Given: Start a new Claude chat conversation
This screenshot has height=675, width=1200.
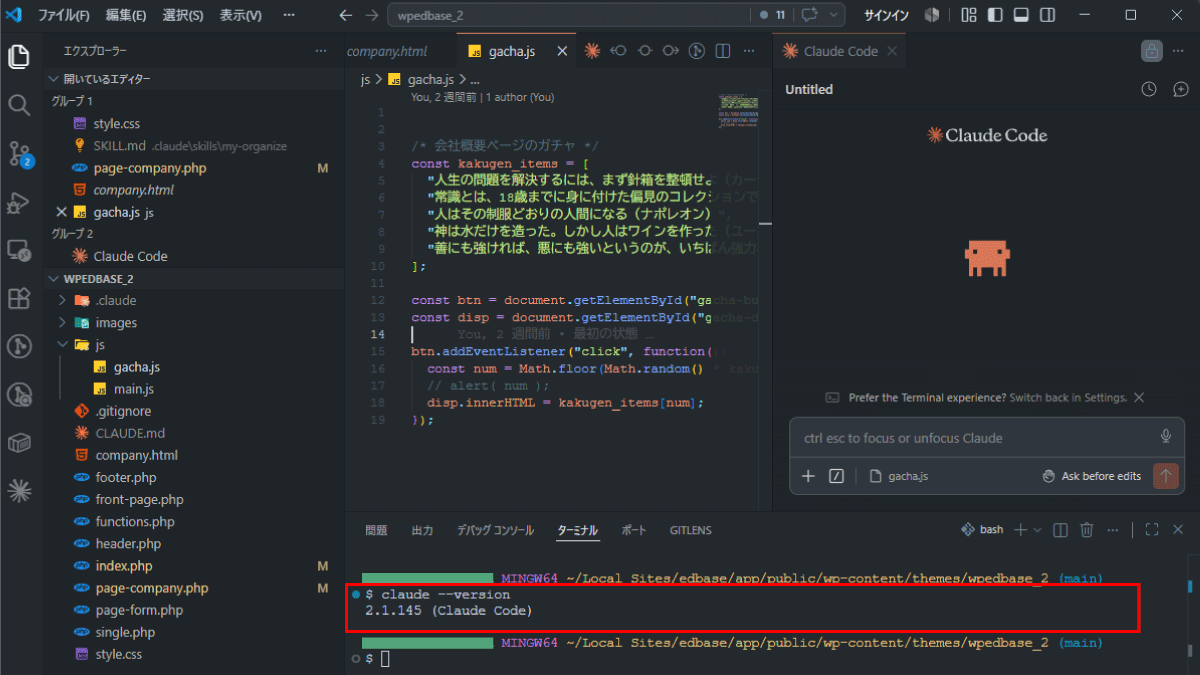Looking at the screenshot, I should [x=1179, y=89].
